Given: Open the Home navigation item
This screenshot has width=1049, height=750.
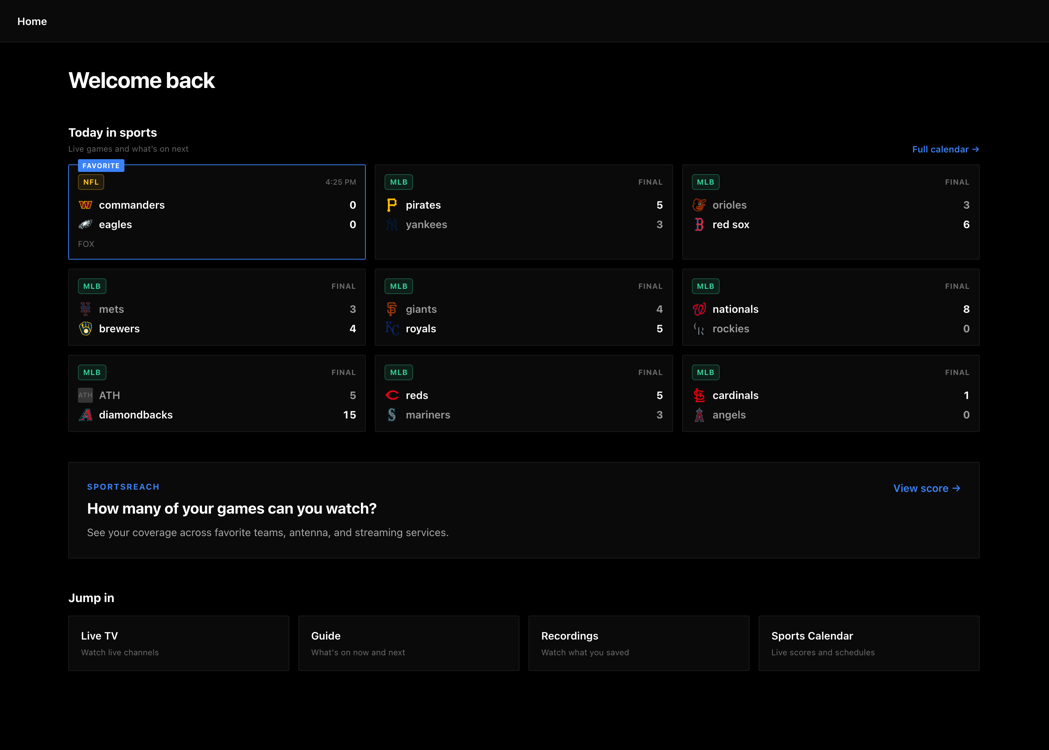Looking at the screenshot, I should (x=32, y=21).
